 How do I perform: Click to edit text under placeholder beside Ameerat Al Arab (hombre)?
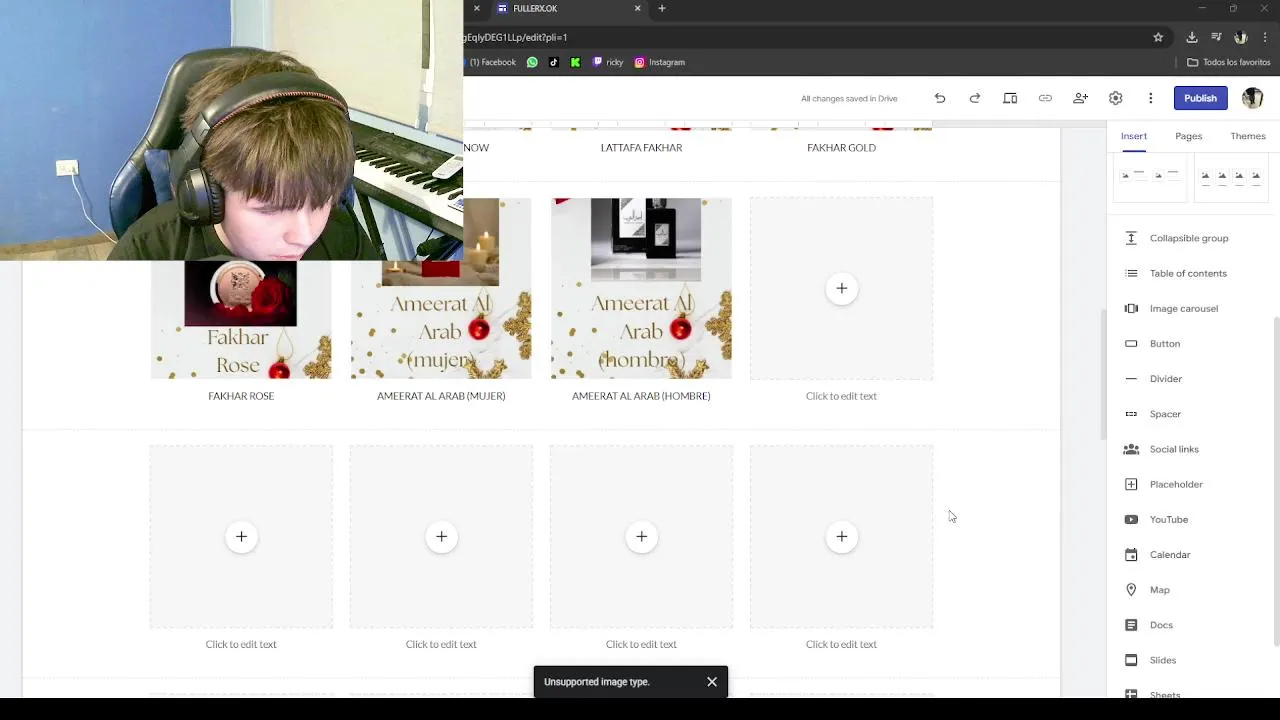coord(841,396)
